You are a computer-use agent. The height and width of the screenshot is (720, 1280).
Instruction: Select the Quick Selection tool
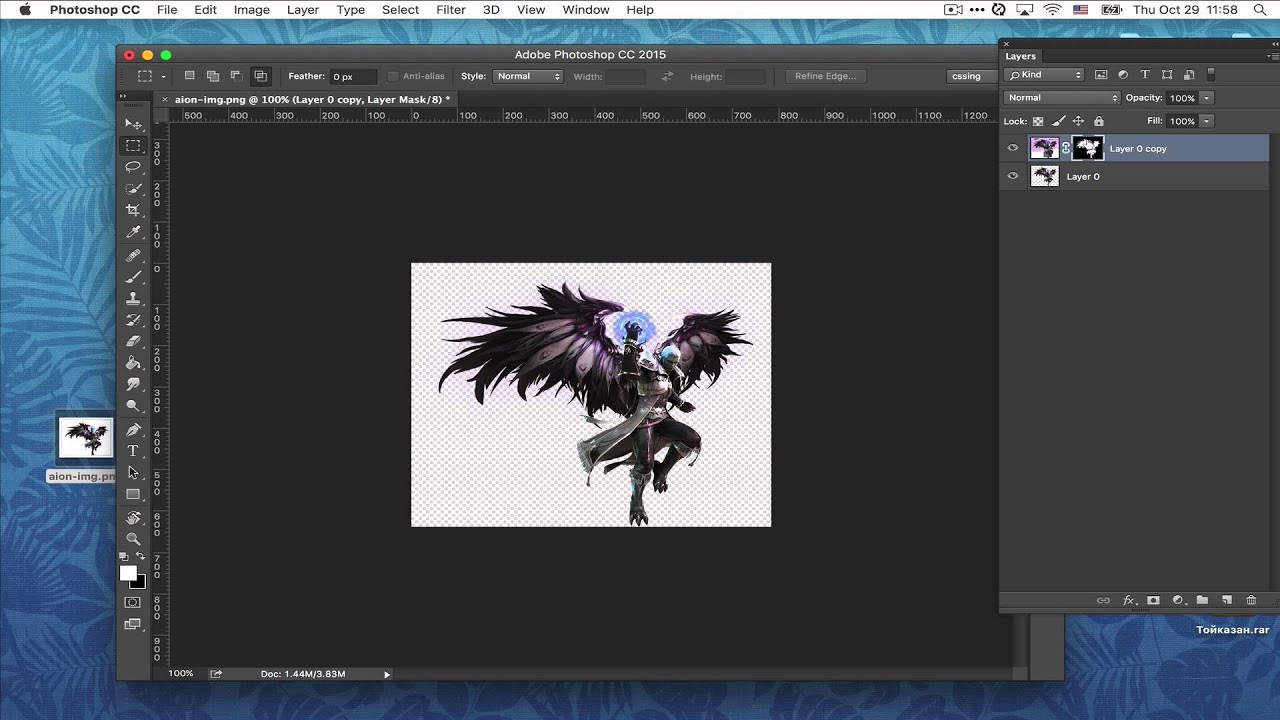[x=133, y=189]
